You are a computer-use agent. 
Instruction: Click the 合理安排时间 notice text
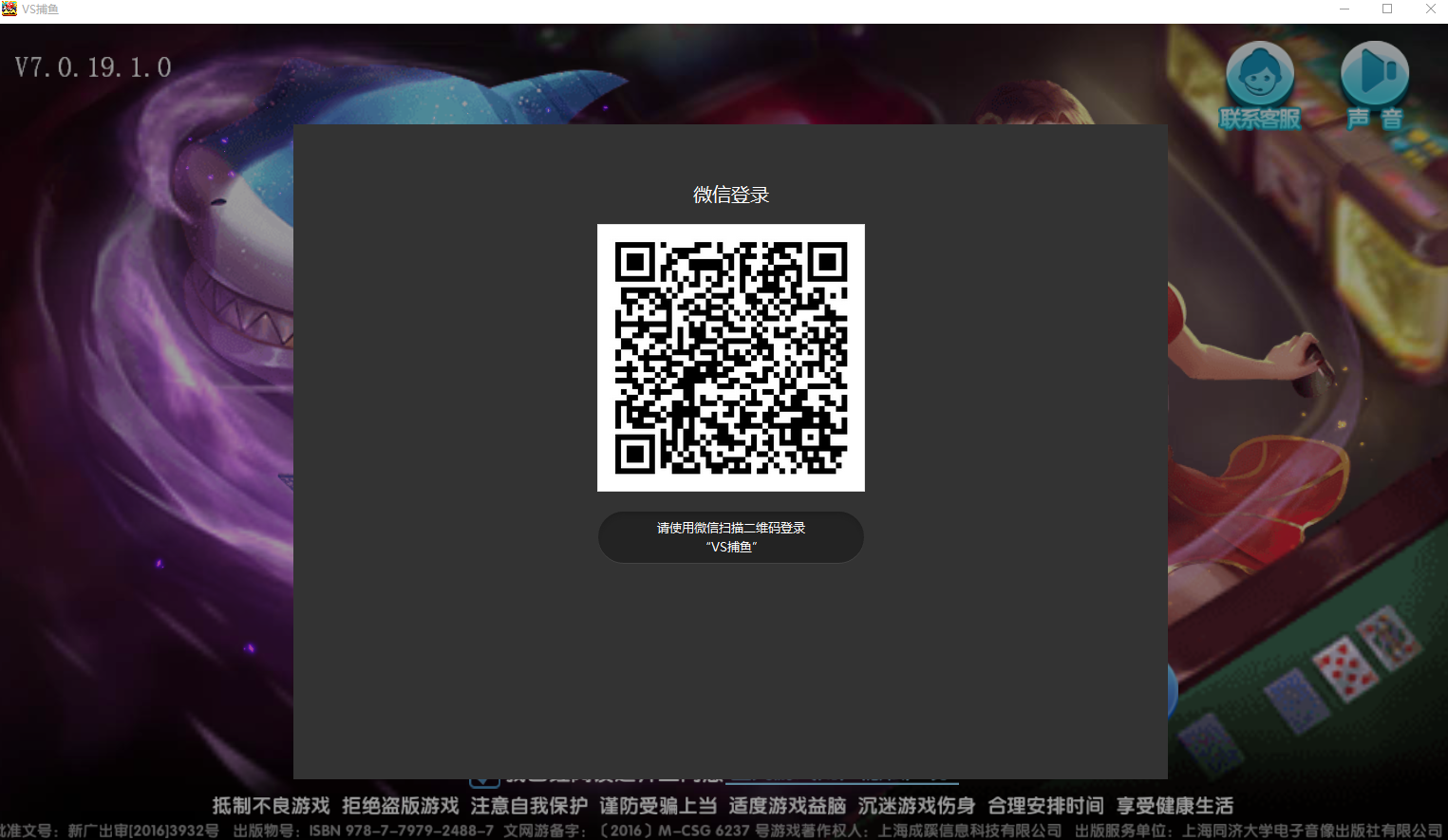coord(1045,806)
